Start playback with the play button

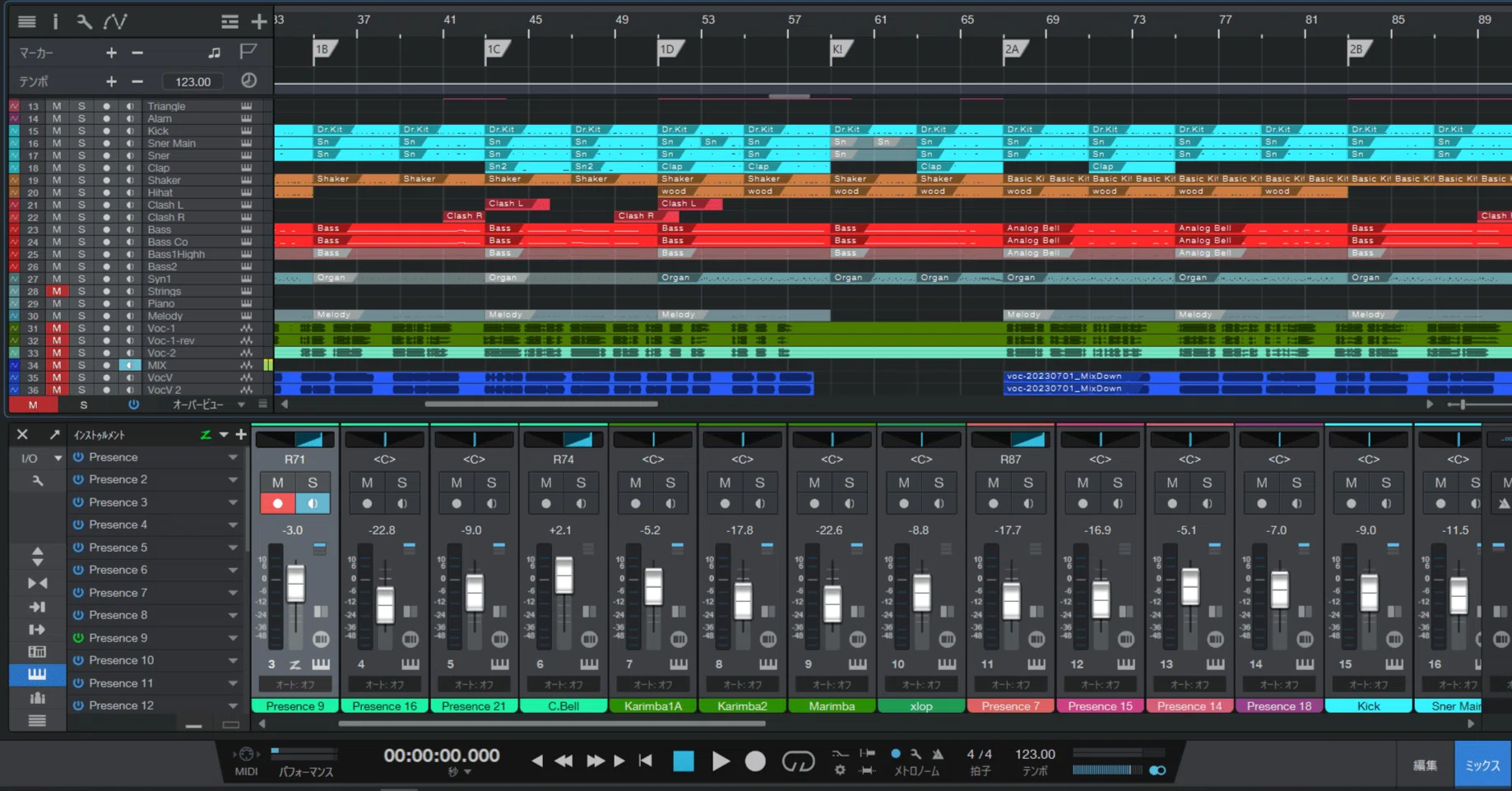721,761
